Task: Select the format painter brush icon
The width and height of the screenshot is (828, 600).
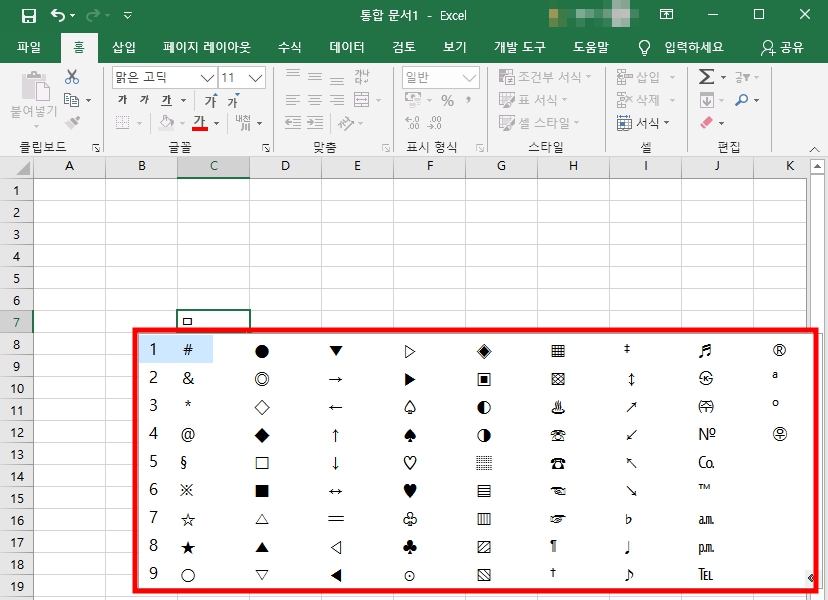Action: point(74,121)
